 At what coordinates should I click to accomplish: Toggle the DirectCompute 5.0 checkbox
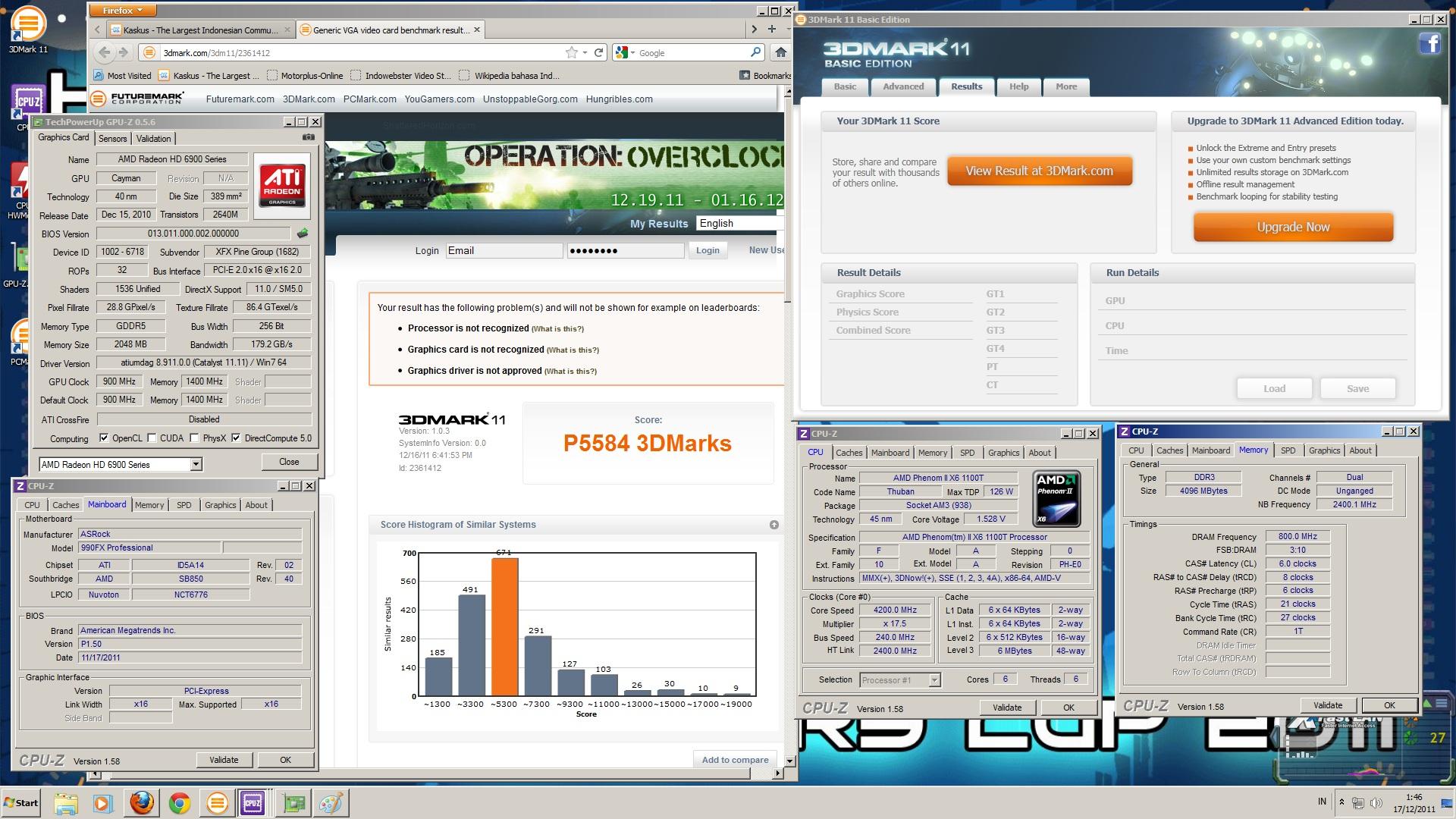pos(236,438)
